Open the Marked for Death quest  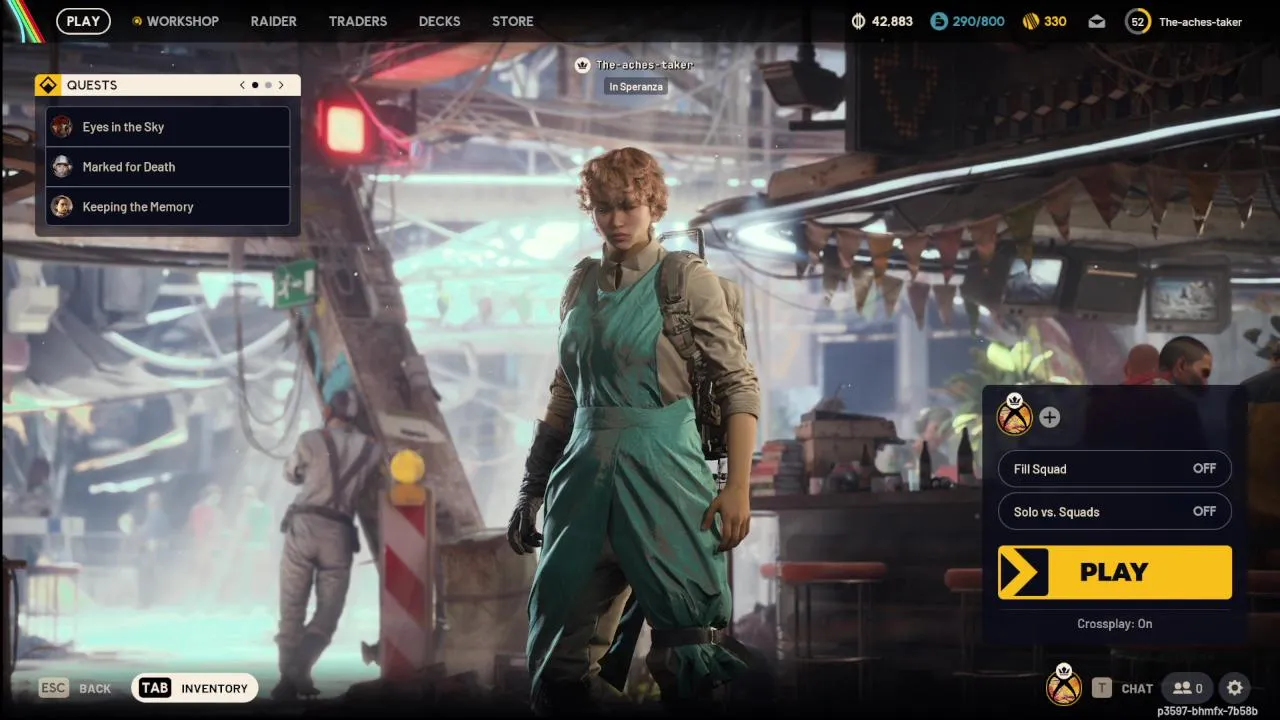tap(168, 167)
